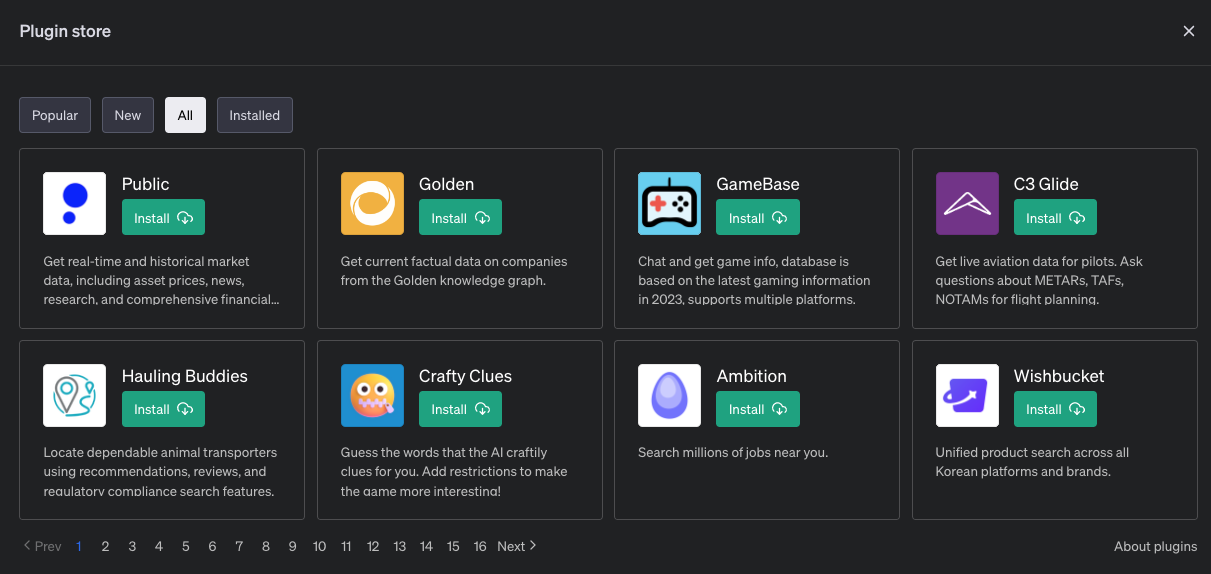Screen dimensions: 1211x574
Task: Go to page 10
Action: (319, 546)
